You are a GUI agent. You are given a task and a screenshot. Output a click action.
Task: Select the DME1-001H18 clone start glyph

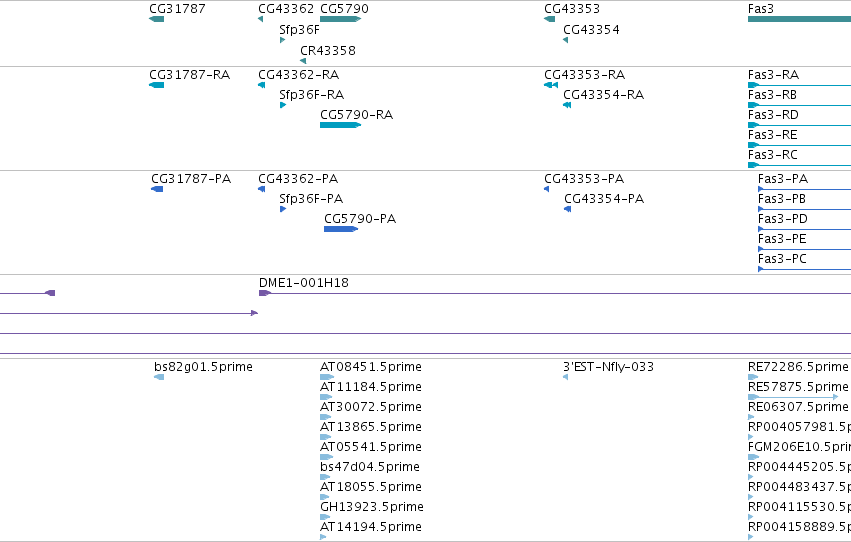pyautogui.click(x=265, y=293)
